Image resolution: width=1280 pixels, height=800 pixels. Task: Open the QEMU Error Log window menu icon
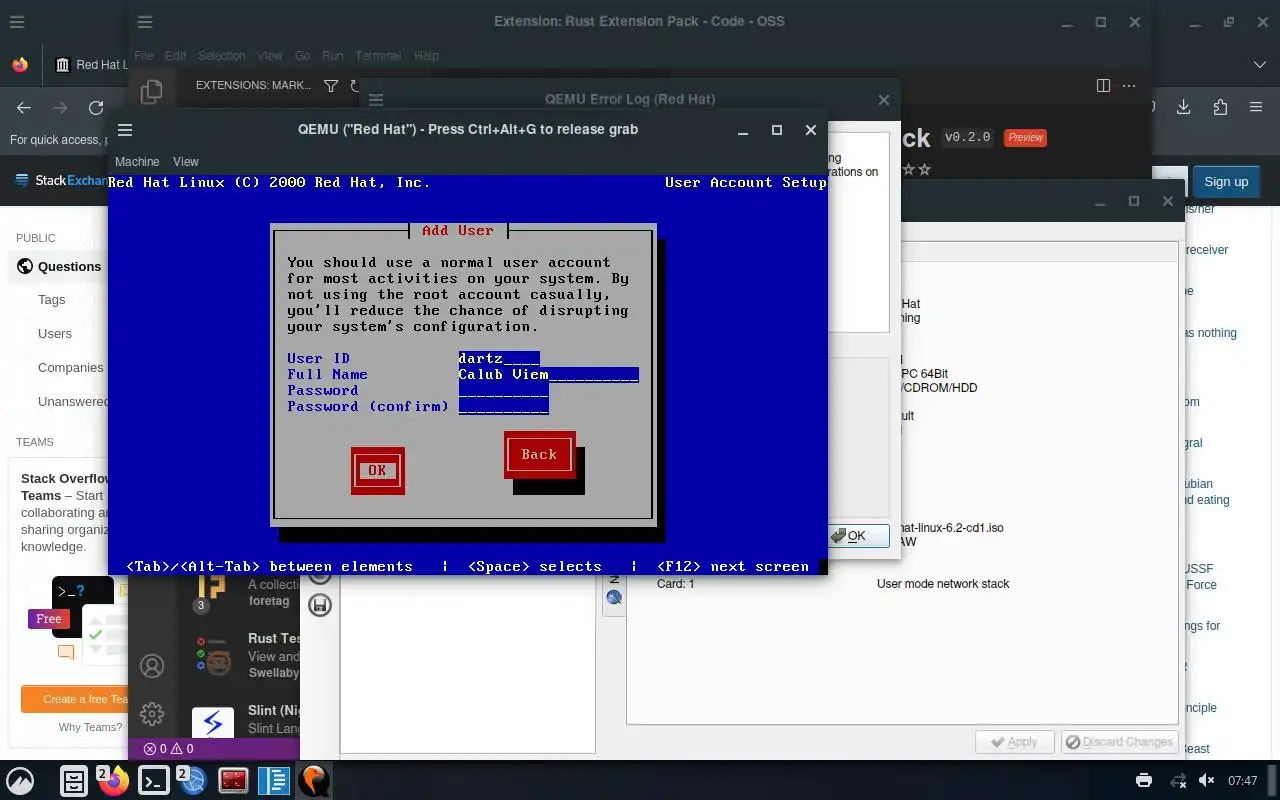click(x=376, y=100)
